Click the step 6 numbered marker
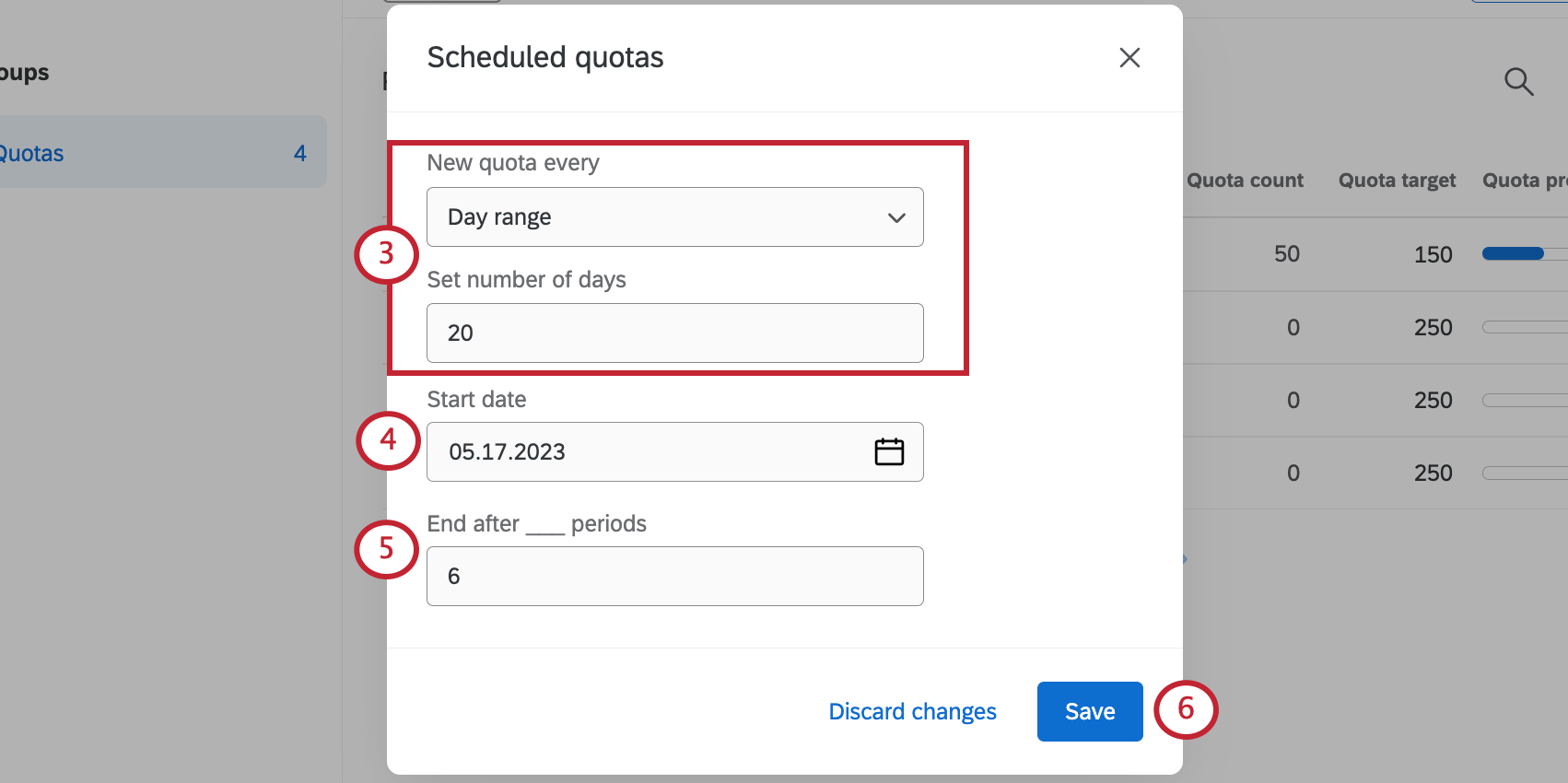Image resolution: width=1568 pixels, height=783 pixels. click(x=1186, y=708)
